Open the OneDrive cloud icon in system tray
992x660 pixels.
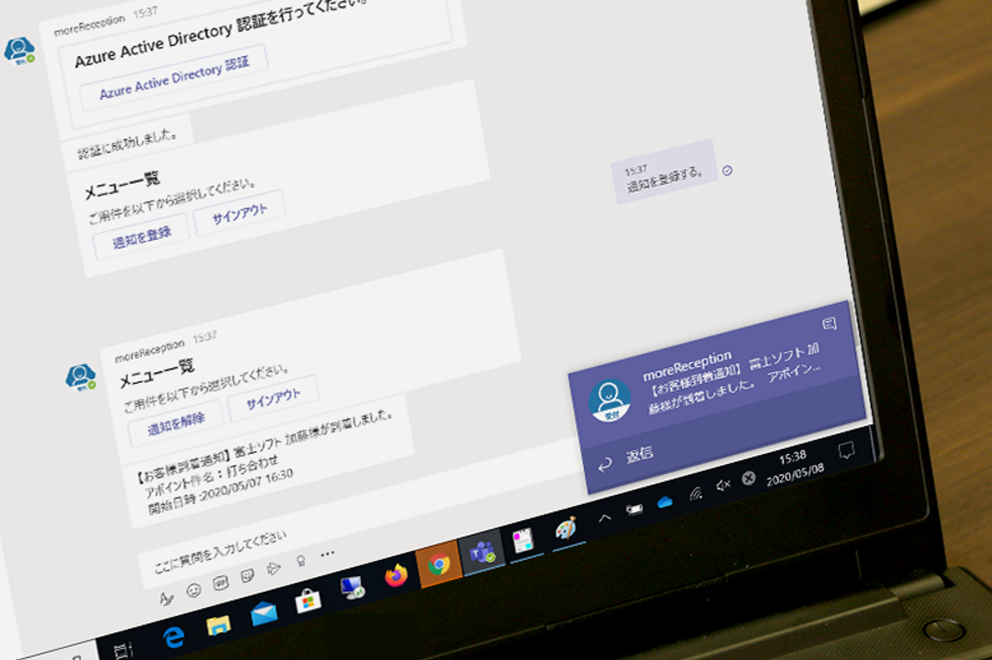pos(665,502)
